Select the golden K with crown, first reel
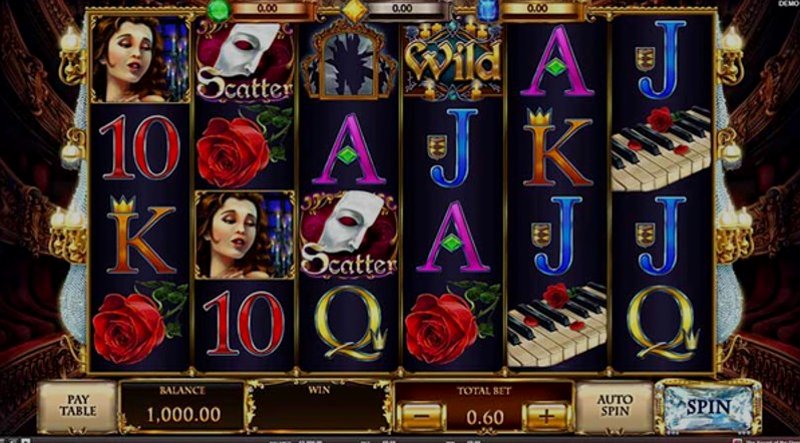The height and width of the screenshot is (443, 800). tap(140, 235)
